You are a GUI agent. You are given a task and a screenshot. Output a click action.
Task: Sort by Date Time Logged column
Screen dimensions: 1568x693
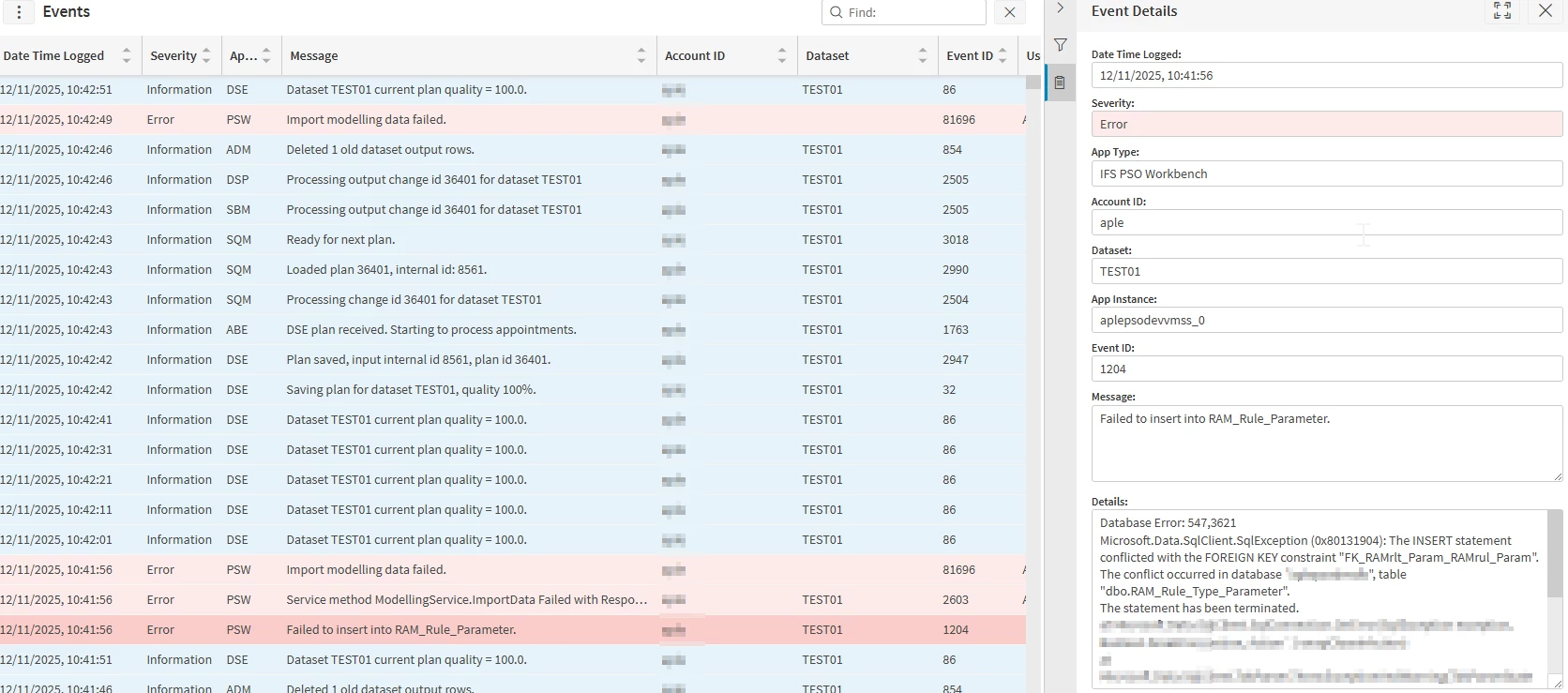tap(127, 56)
